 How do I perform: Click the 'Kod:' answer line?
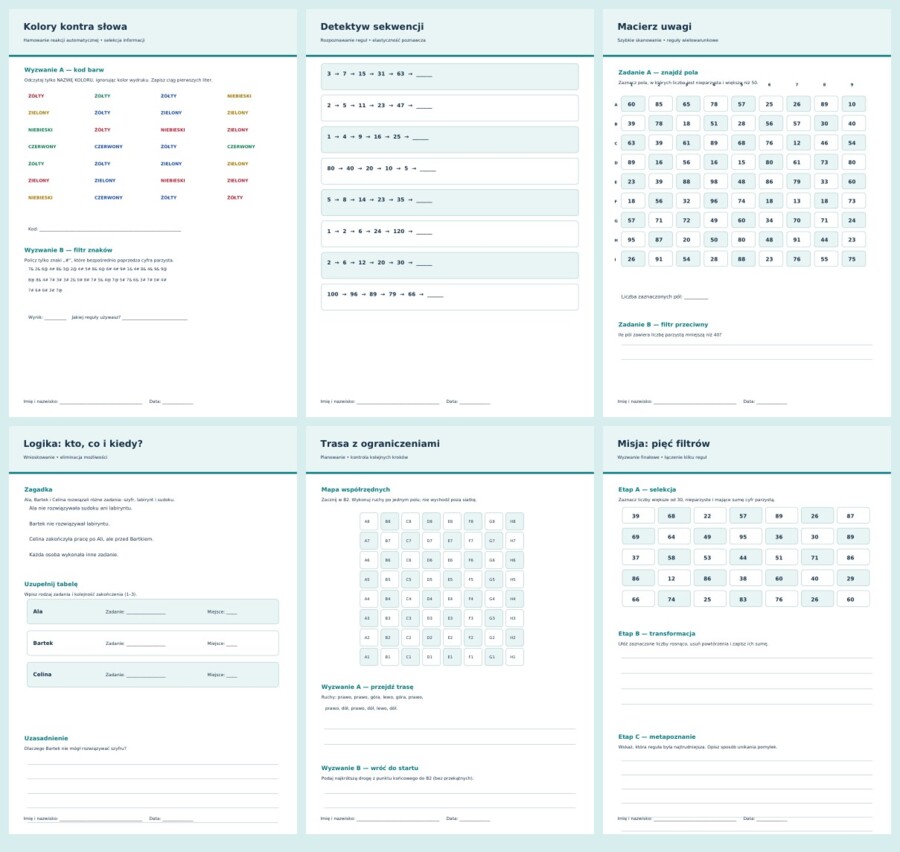pos(110,229)
